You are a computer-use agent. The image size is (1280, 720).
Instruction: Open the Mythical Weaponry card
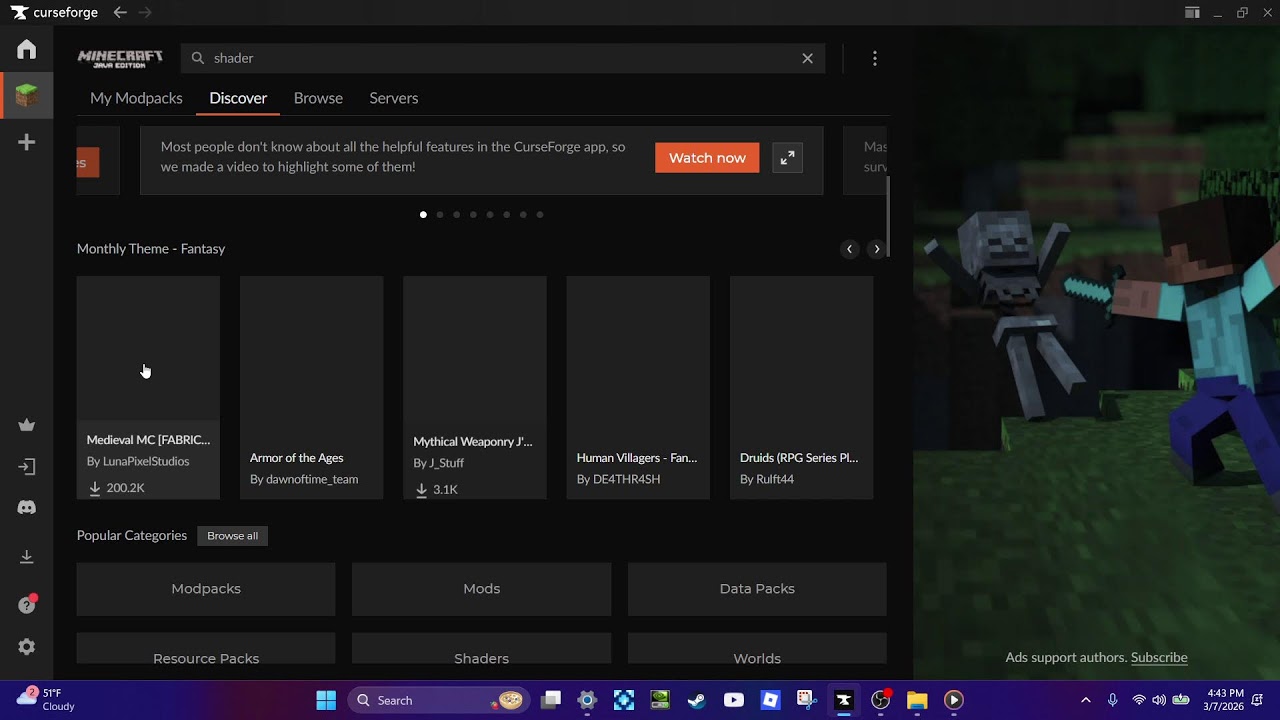tap(475, 388)
